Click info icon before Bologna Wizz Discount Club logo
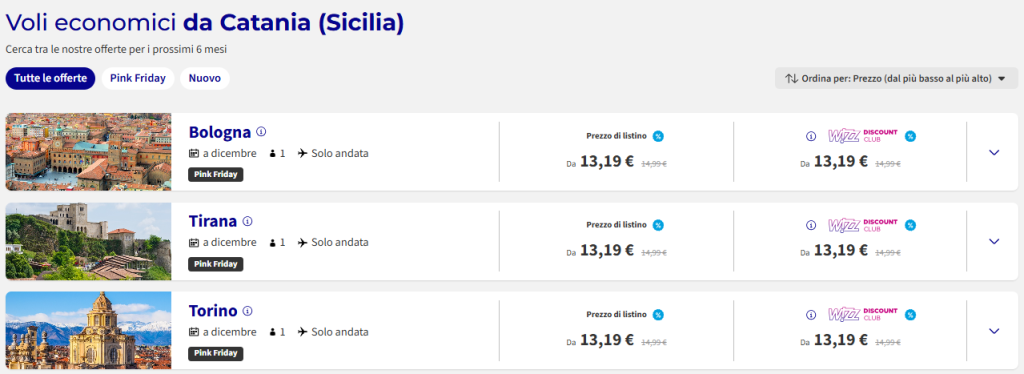This screenshot has height=374, width=1024. coord(811,136)
